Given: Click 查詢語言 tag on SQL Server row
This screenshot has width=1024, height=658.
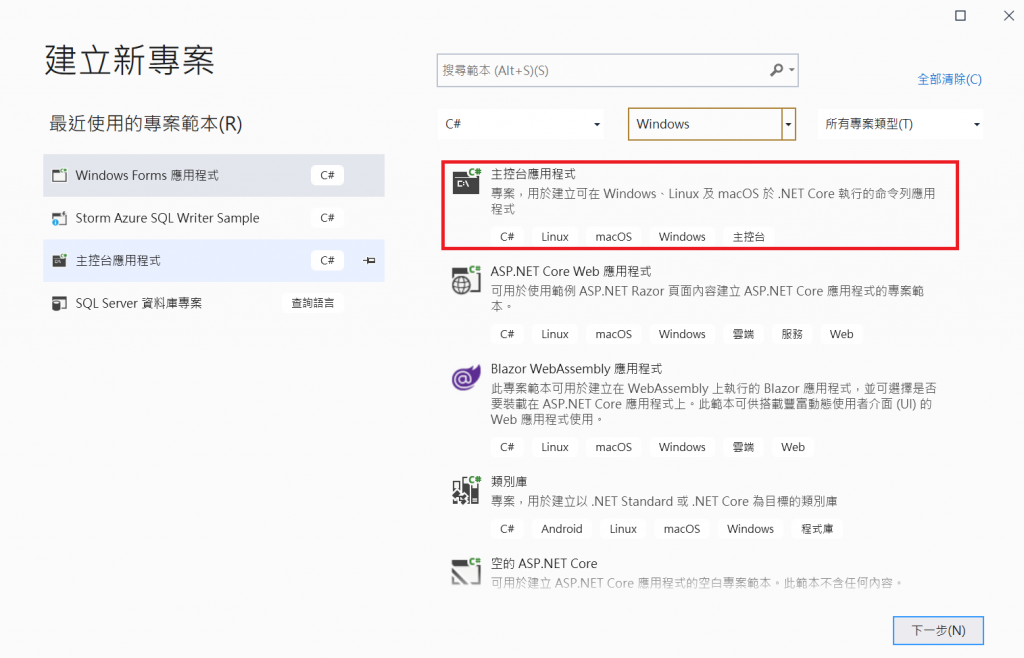Looking at the screenshot, I should coord(313,304).
